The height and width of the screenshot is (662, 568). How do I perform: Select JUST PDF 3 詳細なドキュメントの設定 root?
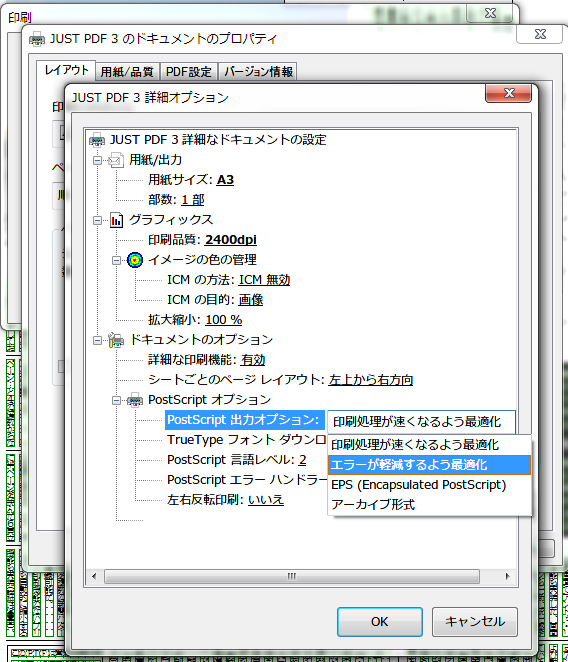point(218,140)
